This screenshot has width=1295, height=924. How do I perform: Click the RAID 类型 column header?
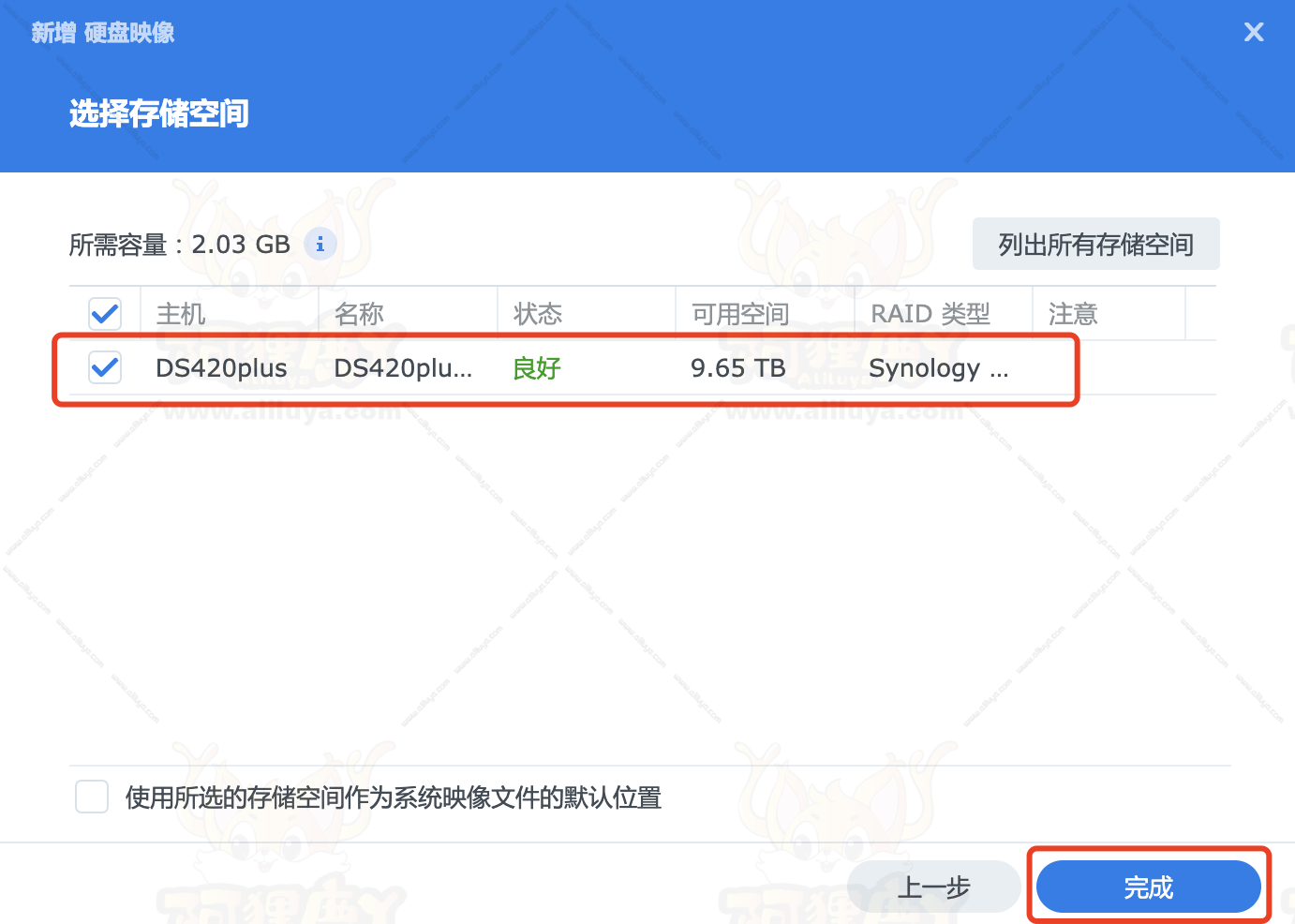(943, 313)
